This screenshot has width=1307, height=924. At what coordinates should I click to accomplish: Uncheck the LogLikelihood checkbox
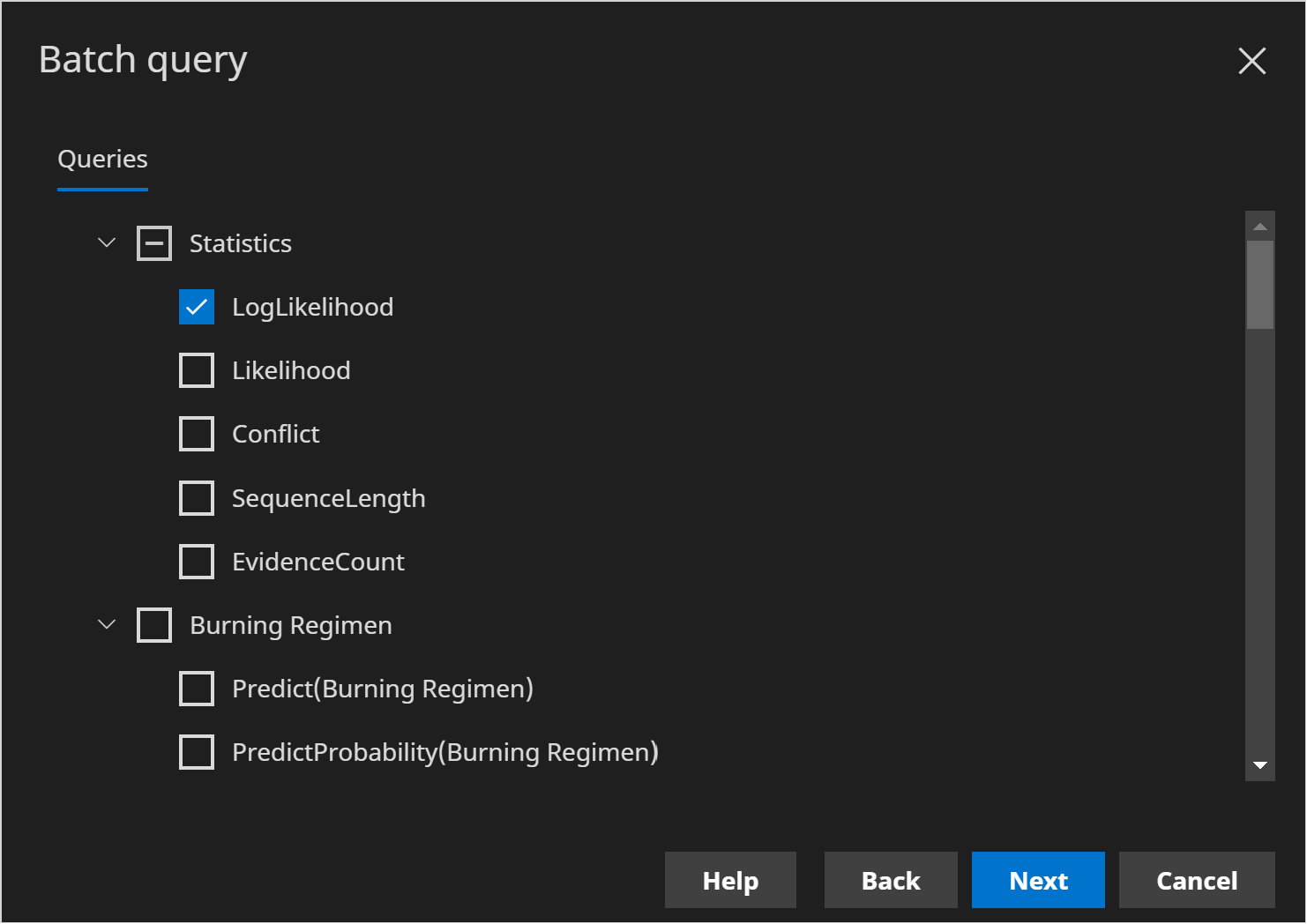click(x=197, y=307)
